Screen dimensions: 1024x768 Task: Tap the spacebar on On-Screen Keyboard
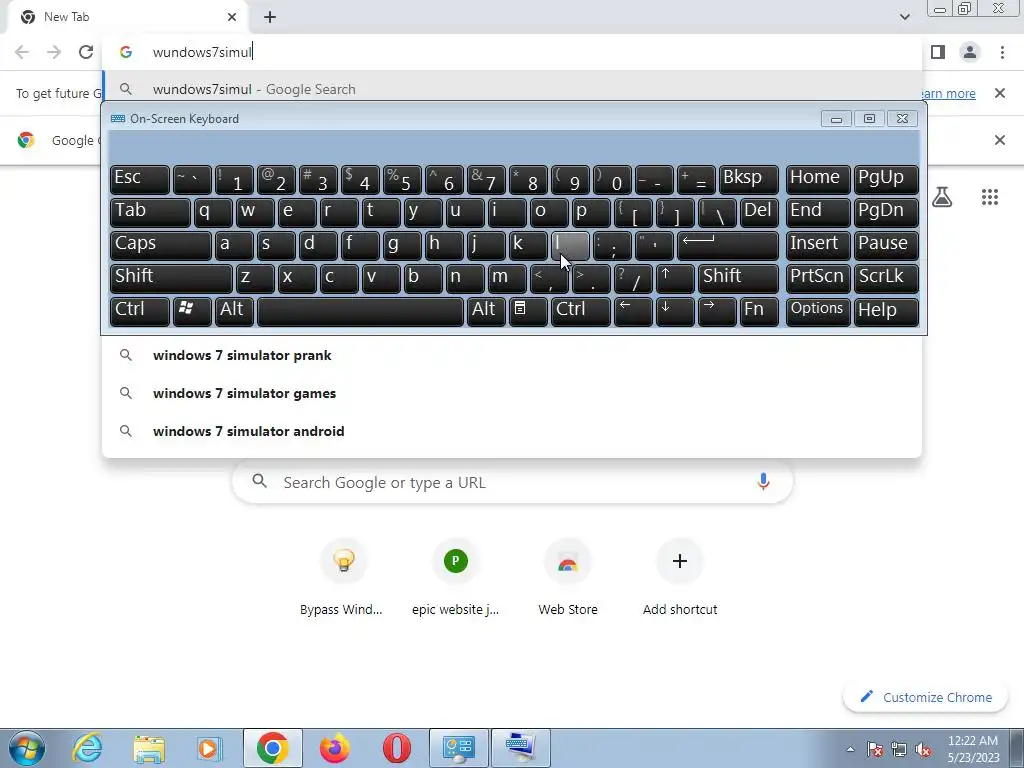click(x=360, y=311)
